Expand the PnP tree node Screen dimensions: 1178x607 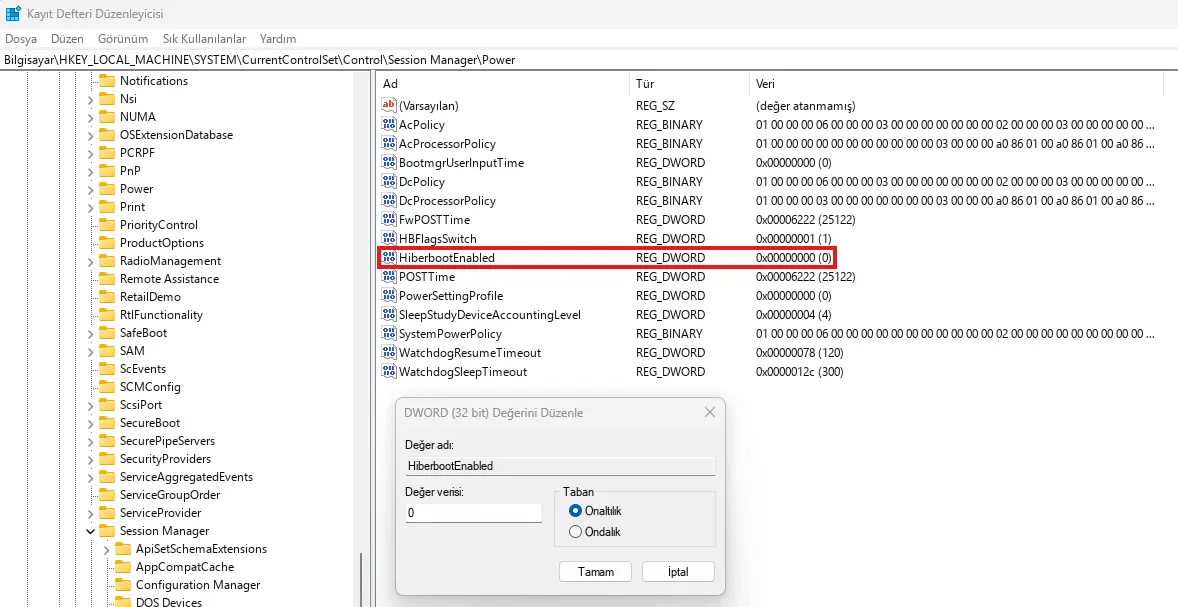(x=90, y=171)
